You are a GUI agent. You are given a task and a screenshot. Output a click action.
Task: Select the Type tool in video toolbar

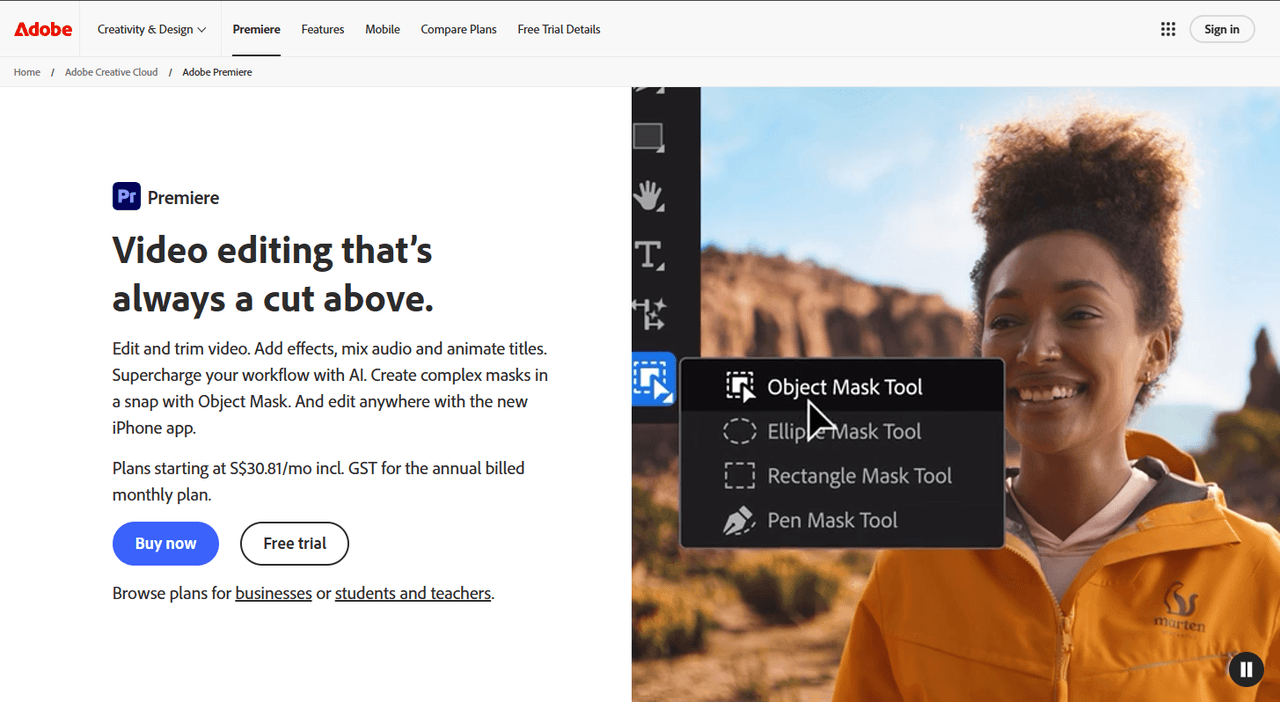(650, 254)
